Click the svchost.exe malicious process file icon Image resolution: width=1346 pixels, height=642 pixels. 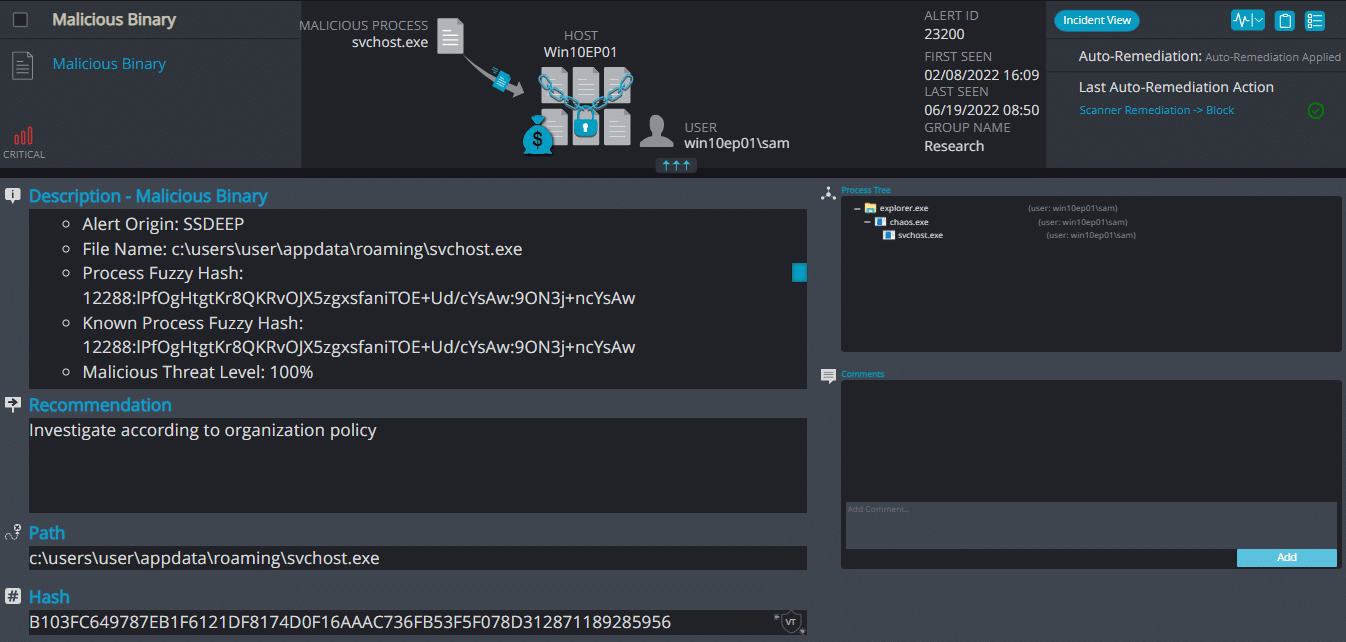[451, 36]
